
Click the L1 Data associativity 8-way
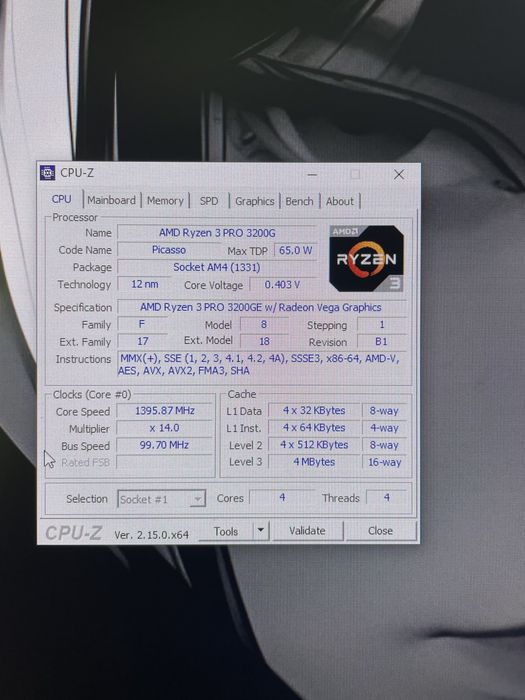pyautogui.click(x=384, y=411)
